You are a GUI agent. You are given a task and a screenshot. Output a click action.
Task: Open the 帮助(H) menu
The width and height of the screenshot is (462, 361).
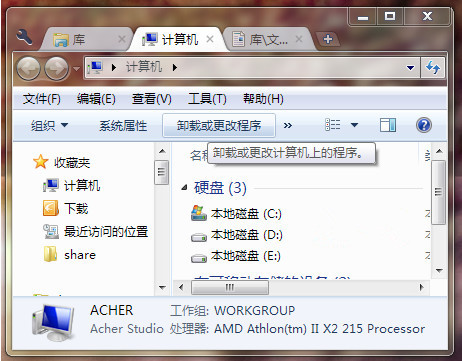pyautogui.click(x=263, y=99)
